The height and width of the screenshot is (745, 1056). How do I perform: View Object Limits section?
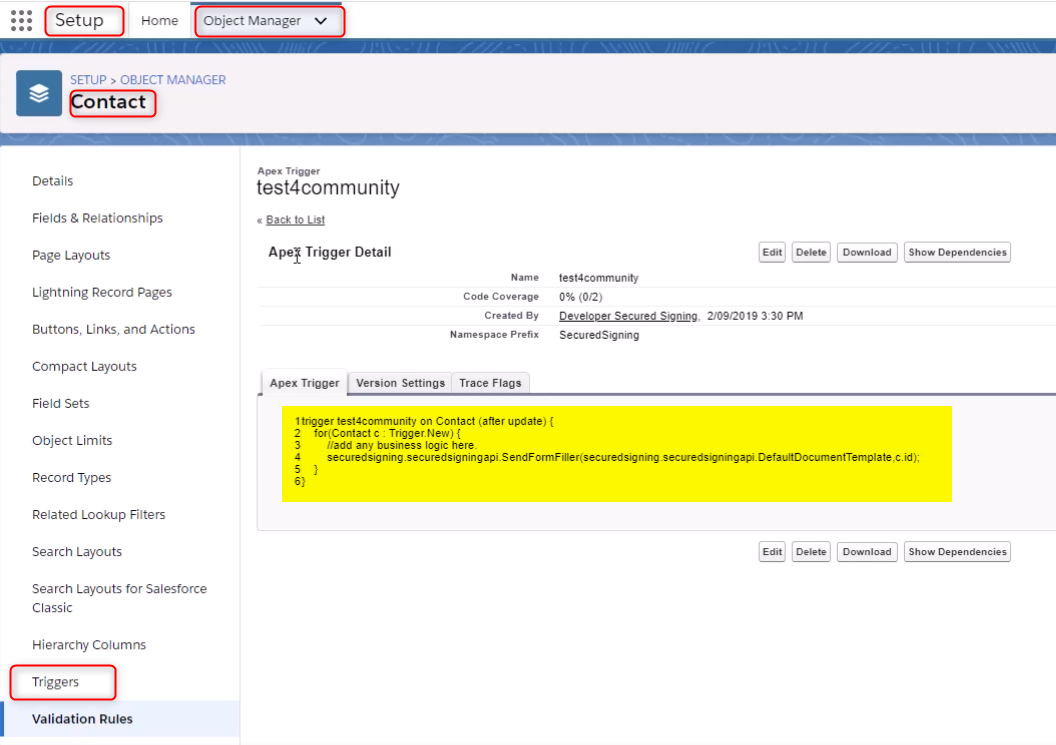[x=72, y=440]
